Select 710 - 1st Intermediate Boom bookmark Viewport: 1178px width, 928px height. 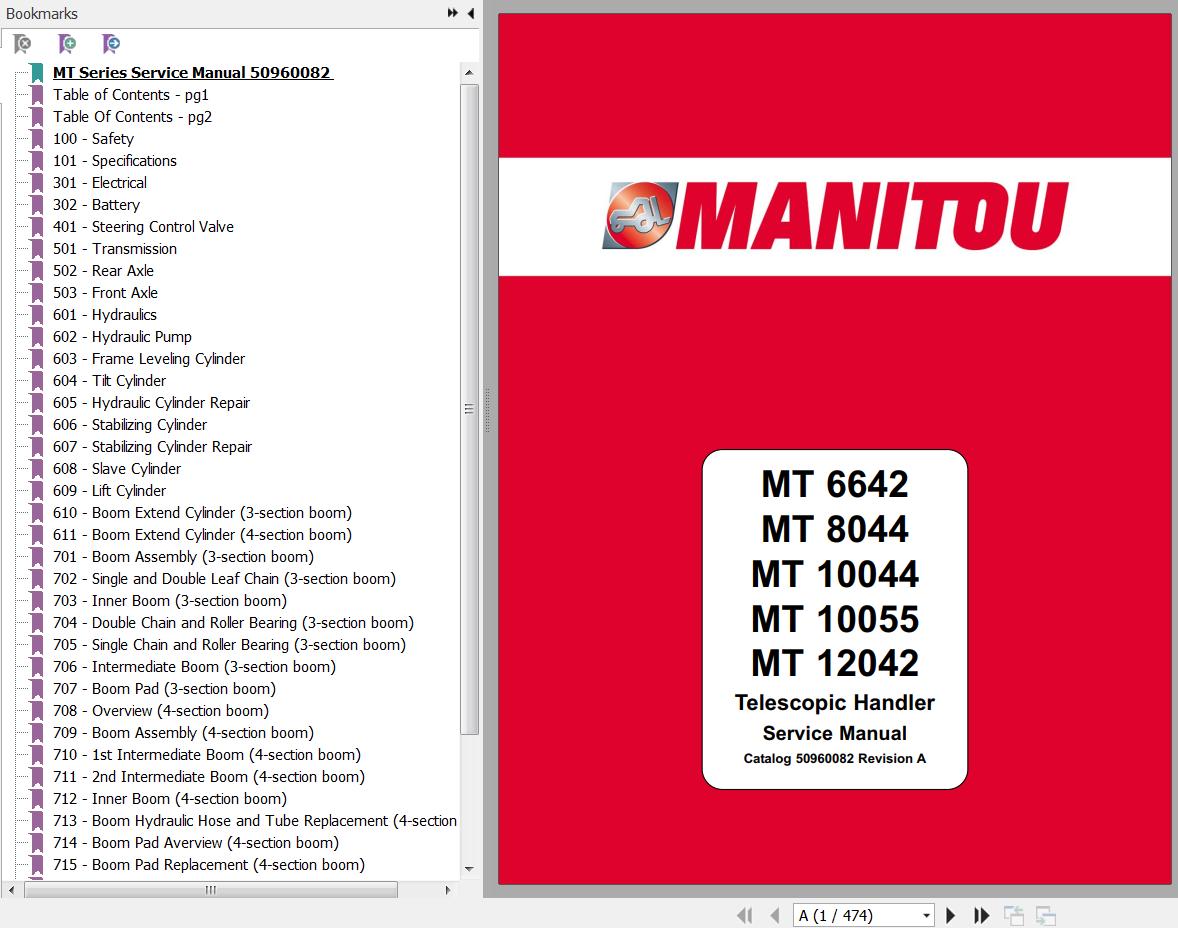click(x=207, y=754)
